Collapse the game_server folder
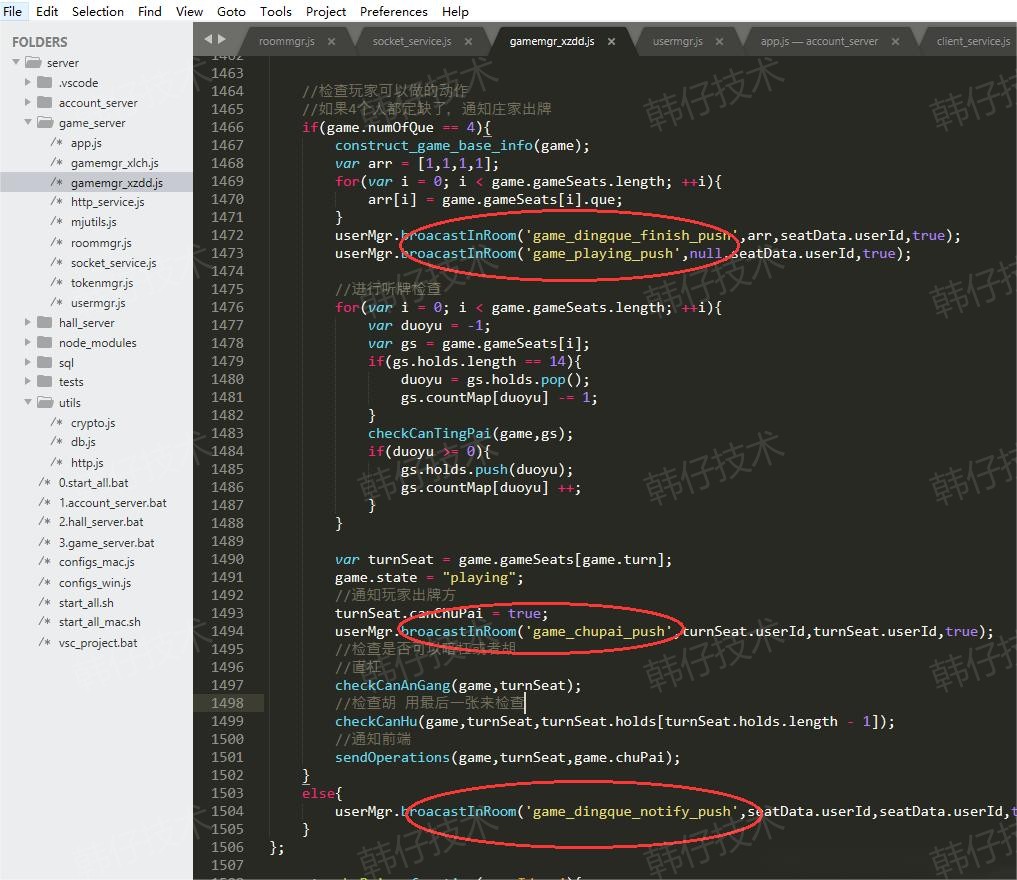The height and width of the screenshot is (880, 1017). click(27, 122)
